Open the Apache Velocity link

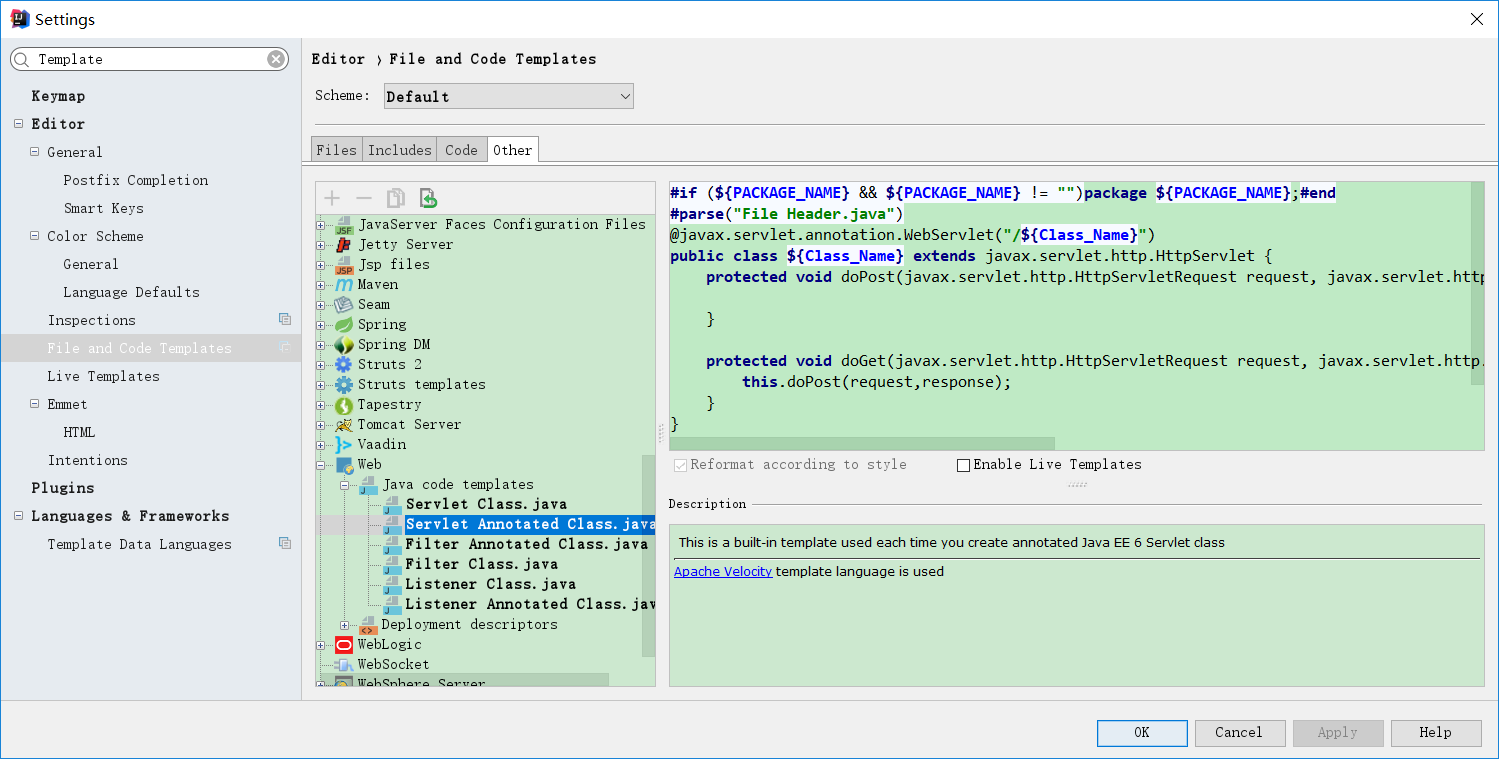click(723, 572)
